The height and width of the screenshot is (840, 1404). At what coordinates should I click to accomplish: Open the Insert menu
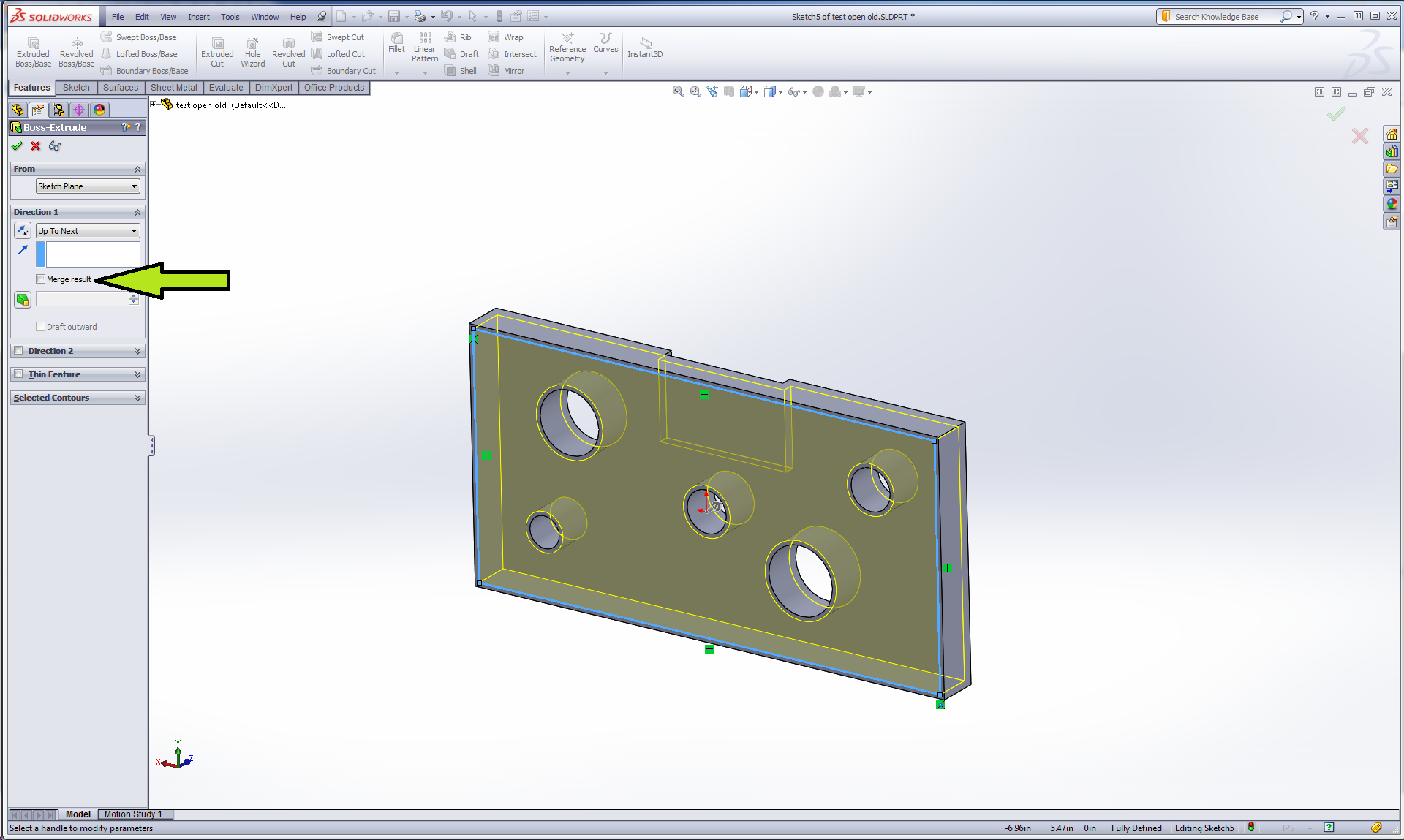[x=198, y=17]
